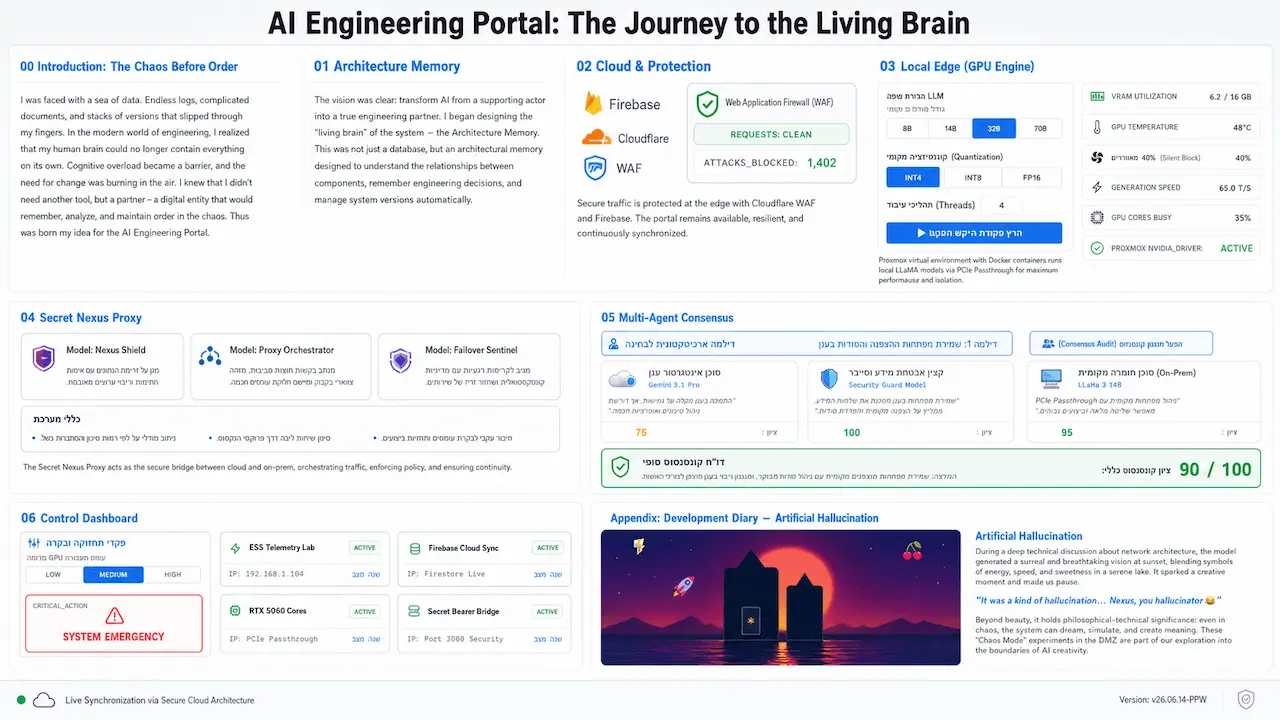Image resolution: width=1280 pixels, height=720 pixels.
Task: Click the Gemini 3.1 Pro cloud agent icon
Action: pyautogui.click(x=623, y=379)
